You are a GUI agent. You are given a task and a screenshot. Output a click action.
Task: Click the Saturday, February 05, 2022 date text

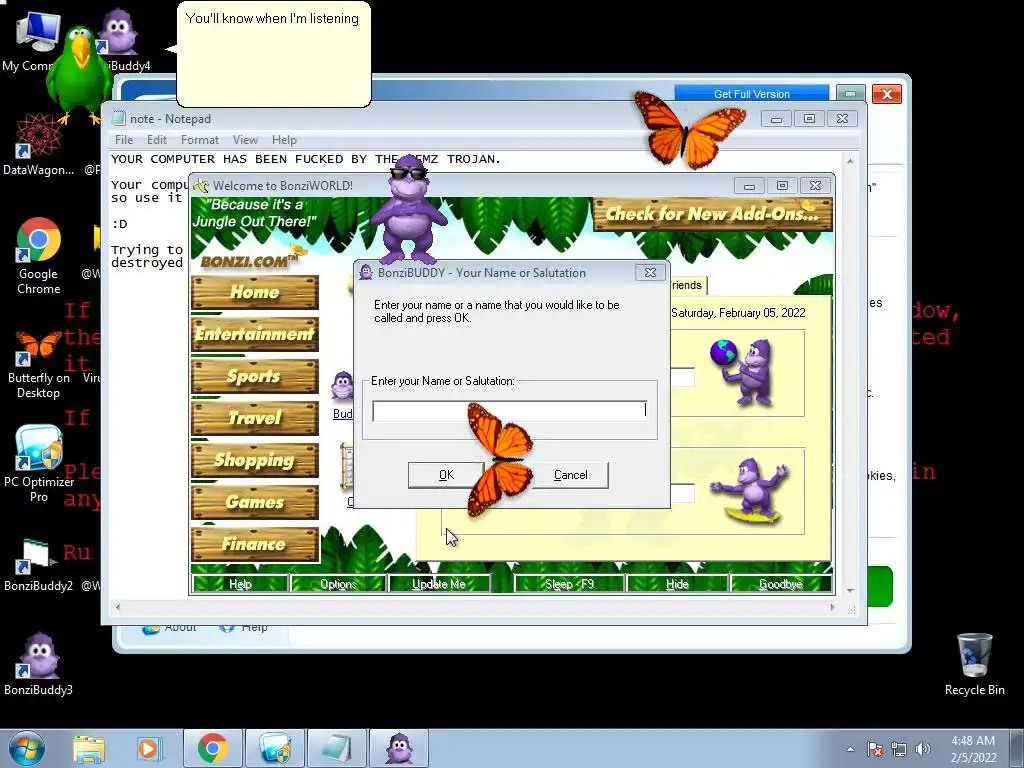[738, 313]
